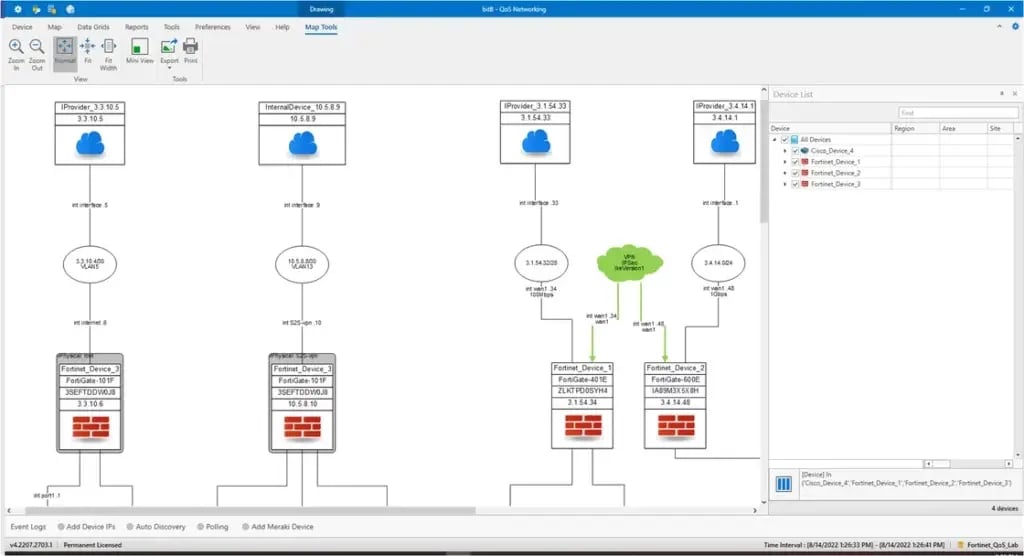Click the Zoom In magnifier icon

(x=16, y=47)
